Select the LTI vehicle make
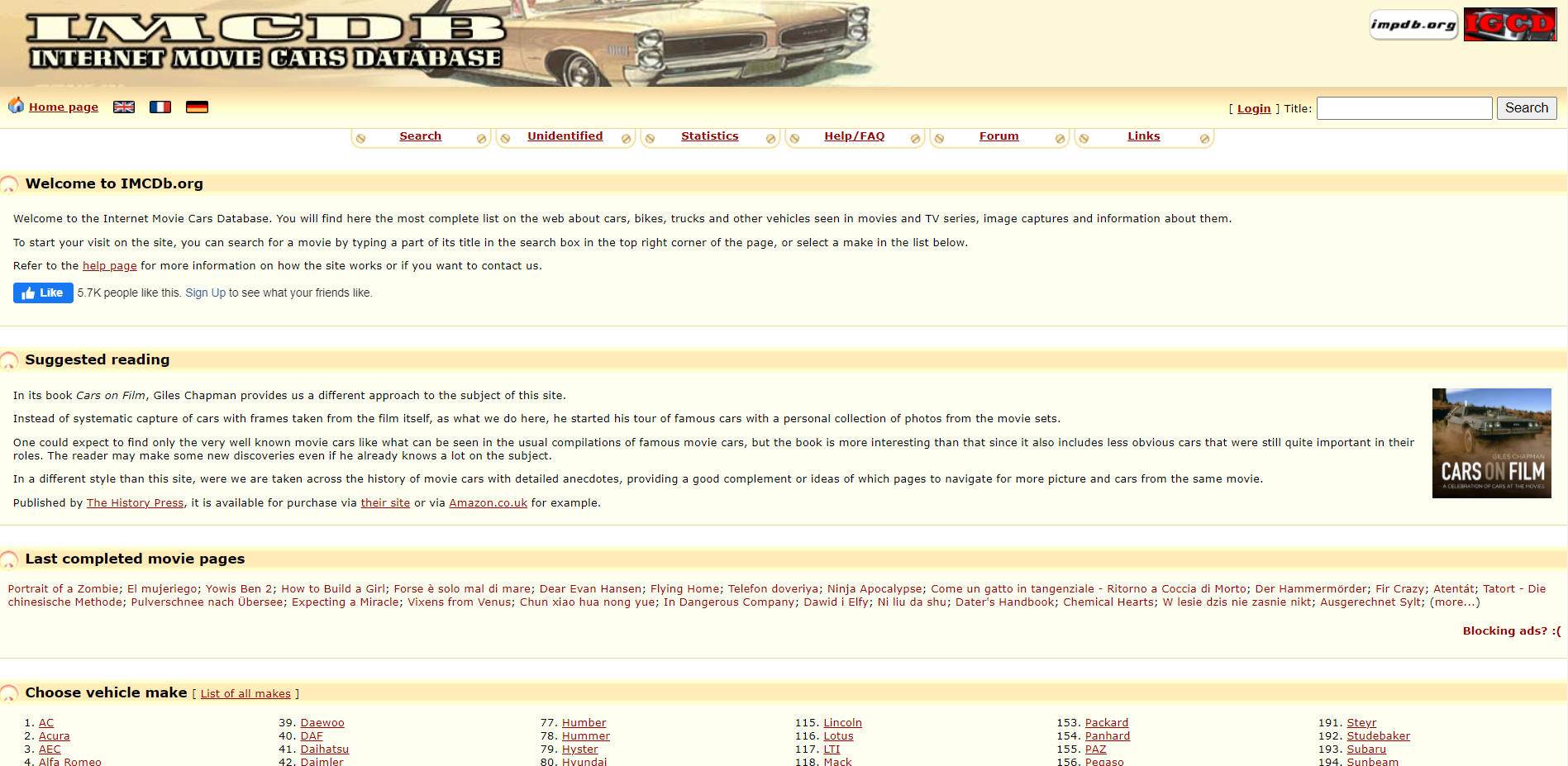 [832, 749]
